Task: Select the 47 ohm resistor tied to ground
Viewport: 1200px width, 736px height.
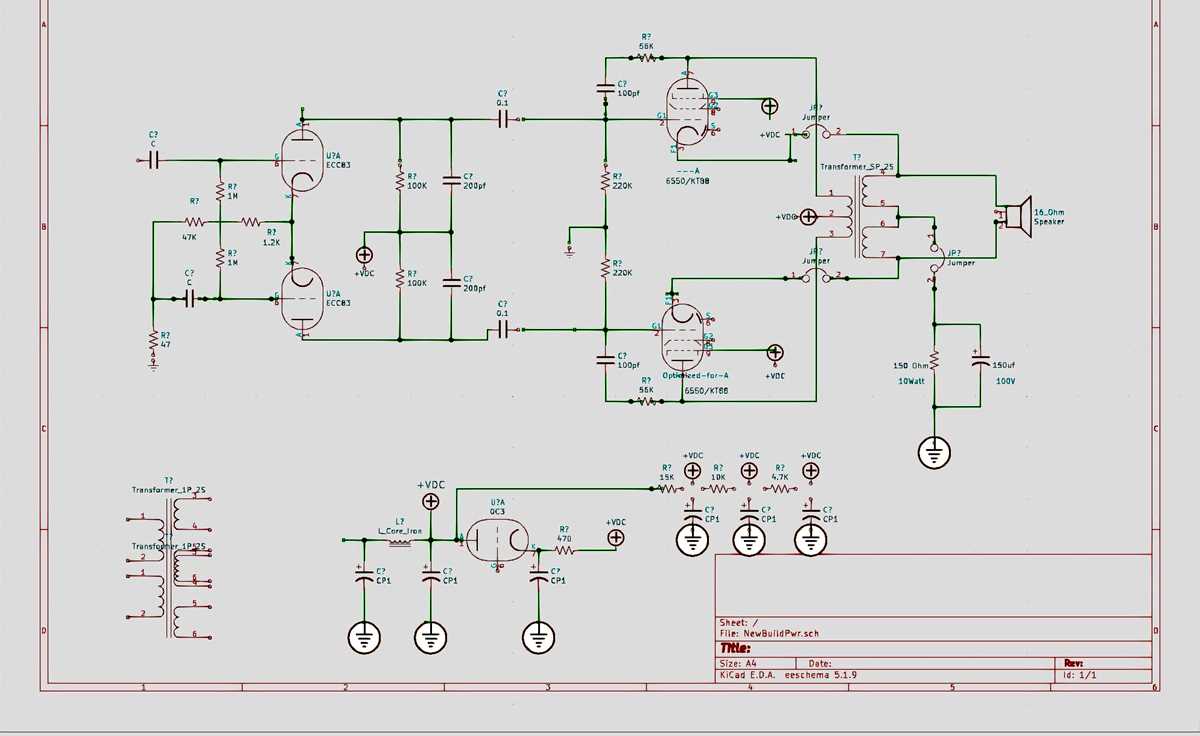Action: tap(153, 342)
